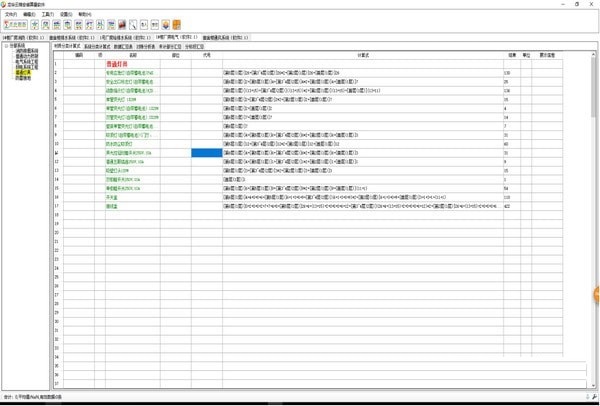Click result cell showing 25
This screenshot has height=406, width=600.
coord(512,82)
